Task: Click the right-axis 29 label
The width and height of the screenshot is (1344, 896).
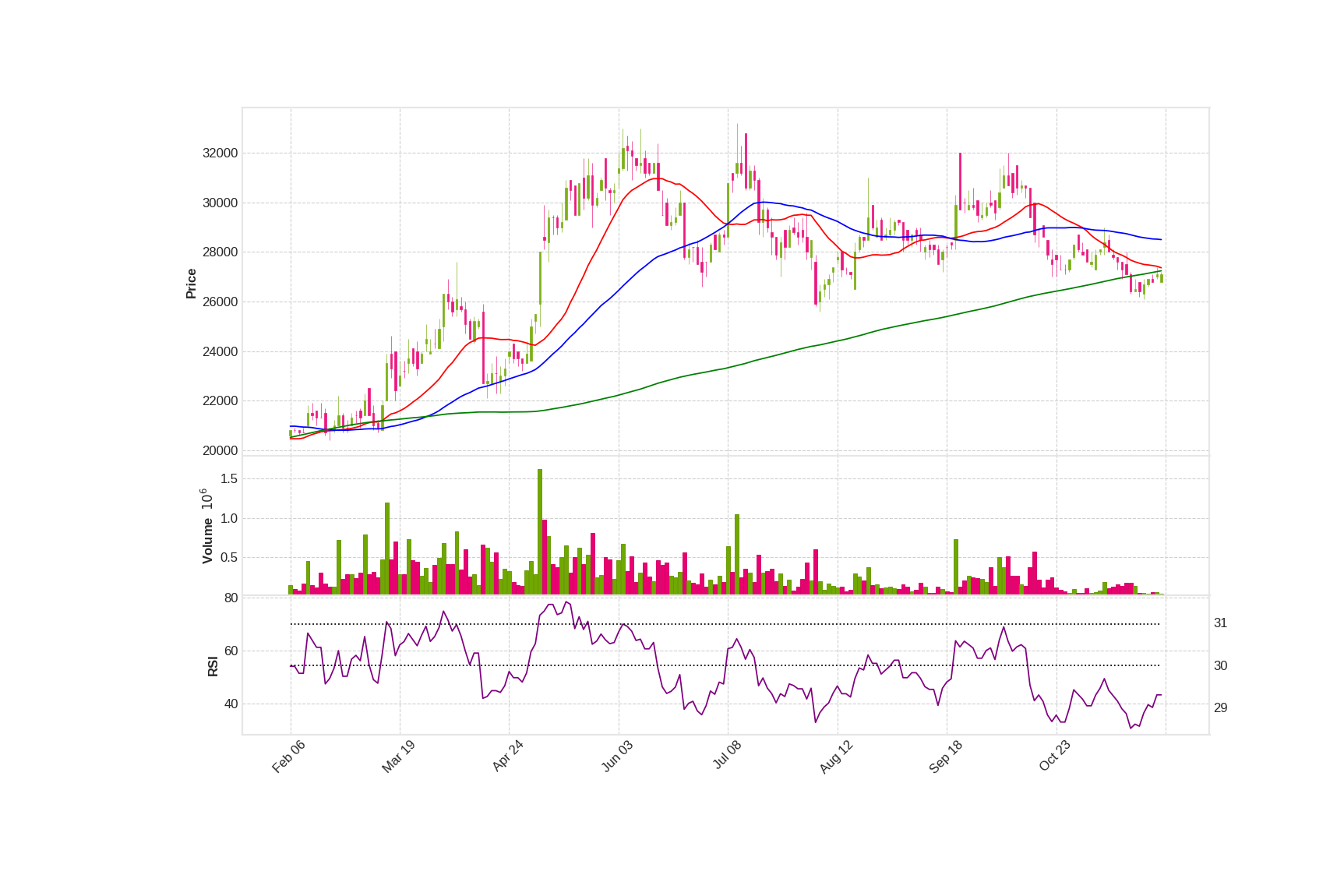Action: [x=1221, y=707]
